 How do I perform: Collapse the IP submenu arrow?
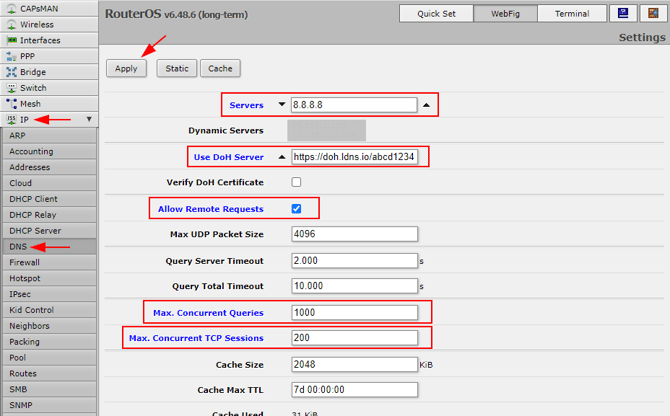(89, 120)
